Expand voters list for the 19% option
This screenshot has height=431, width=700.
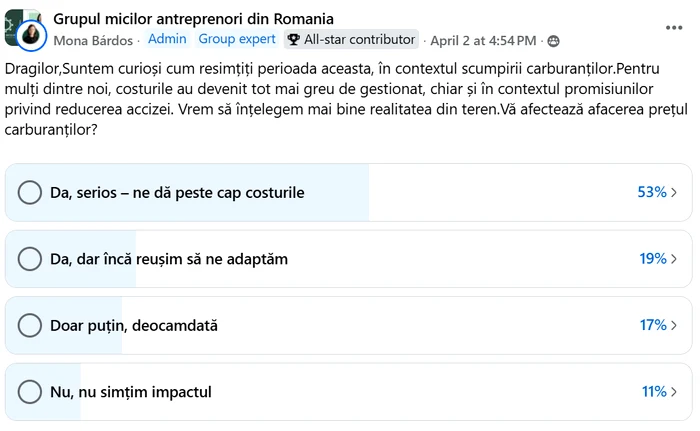(x=675, y=259)
